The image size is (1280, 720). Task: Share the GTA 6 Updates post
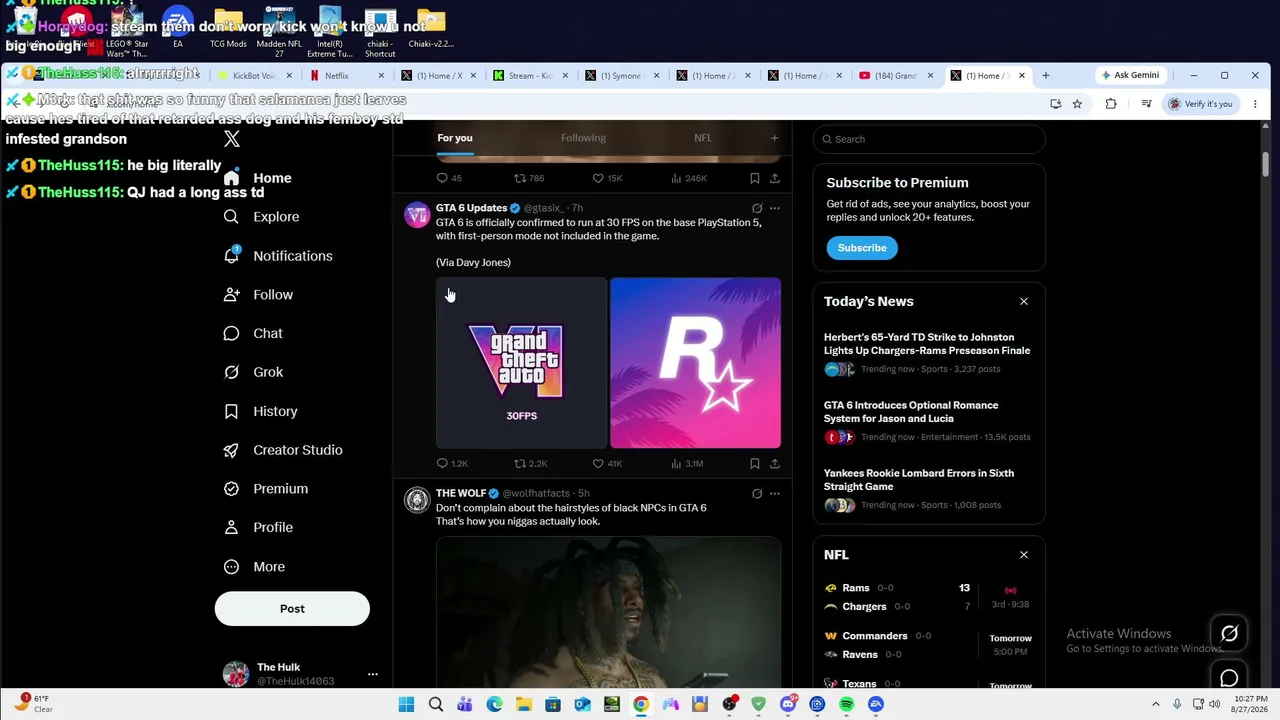coord(775,464)
